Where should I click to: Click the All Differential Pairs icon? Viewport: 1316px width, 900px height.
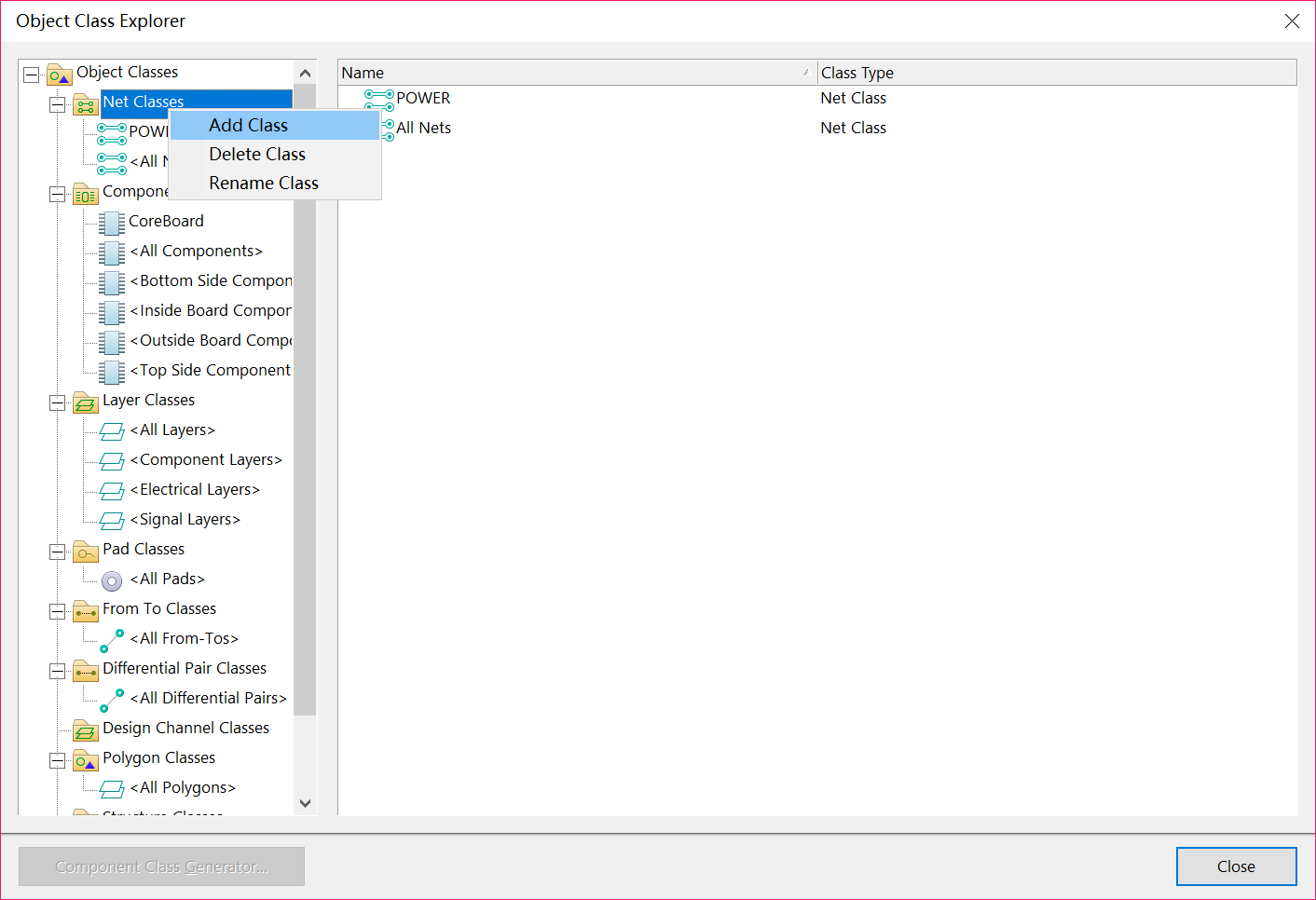tap(112, 700)
